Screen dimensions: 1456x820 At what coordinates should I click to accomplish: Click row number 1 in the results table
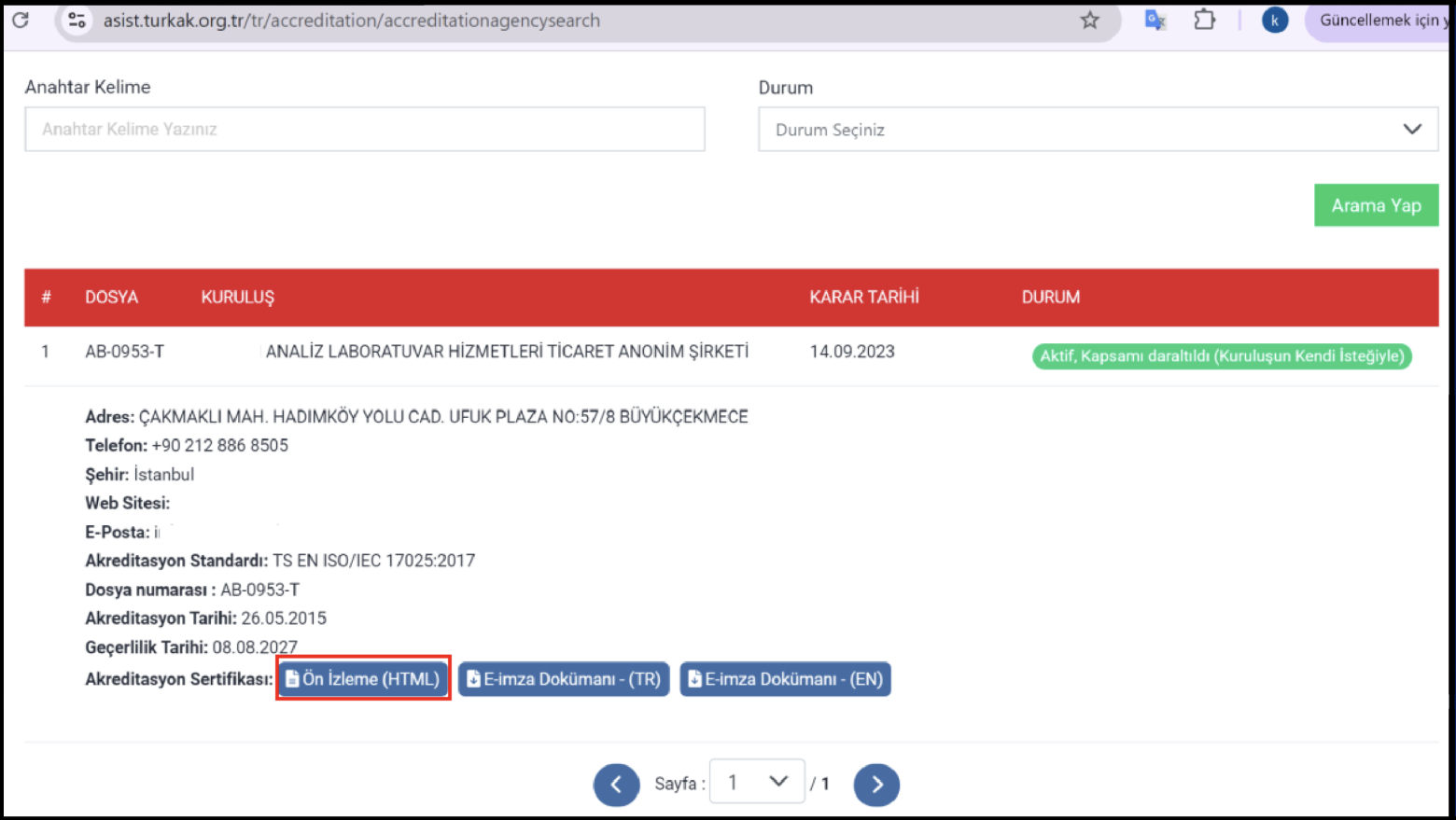tap(45, 352)
